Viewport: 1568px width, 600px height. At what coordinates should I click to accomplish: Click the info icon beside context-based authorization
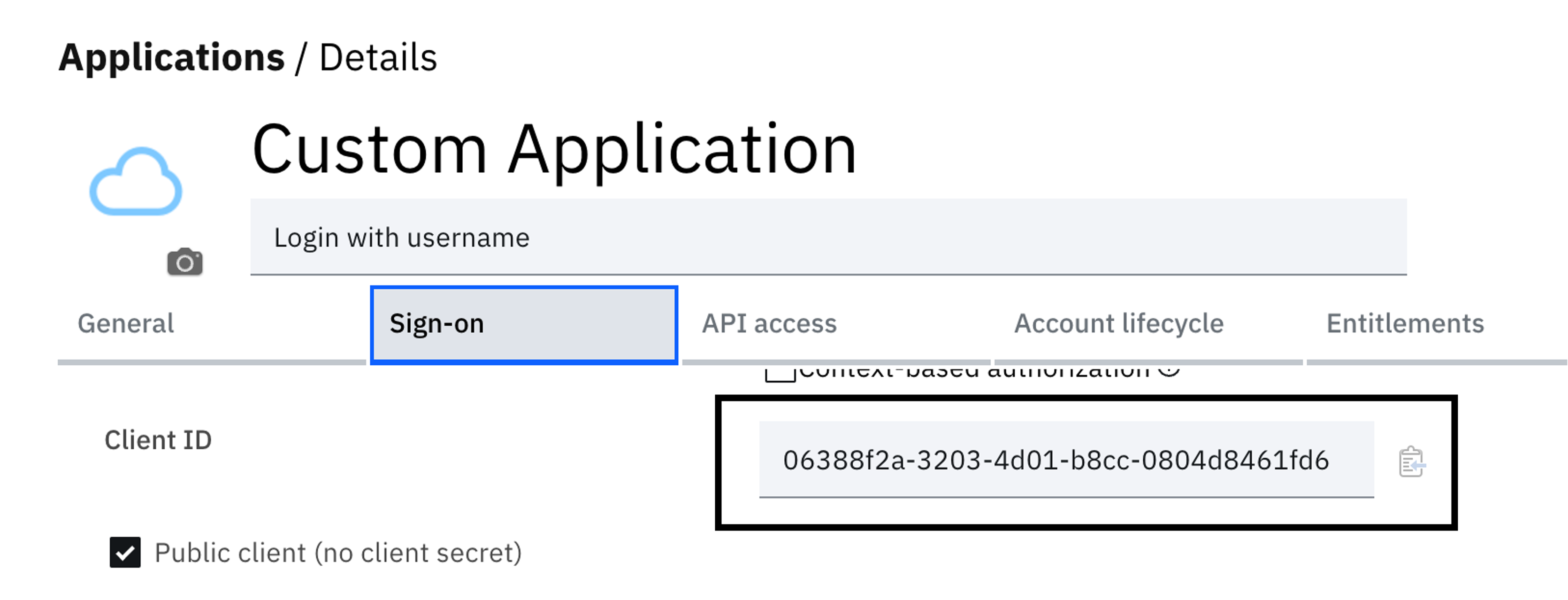1169,369
